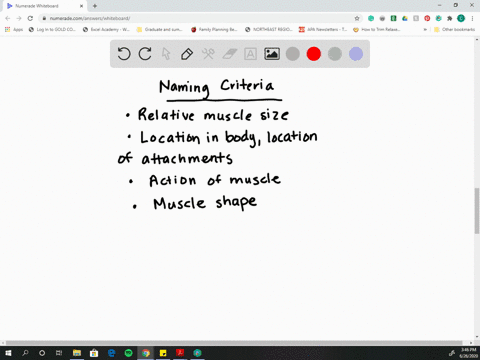Screen dimensions: 480x360
Task: Launch Microsoft Edge from taskbar
Action: [x=112, y=353]
